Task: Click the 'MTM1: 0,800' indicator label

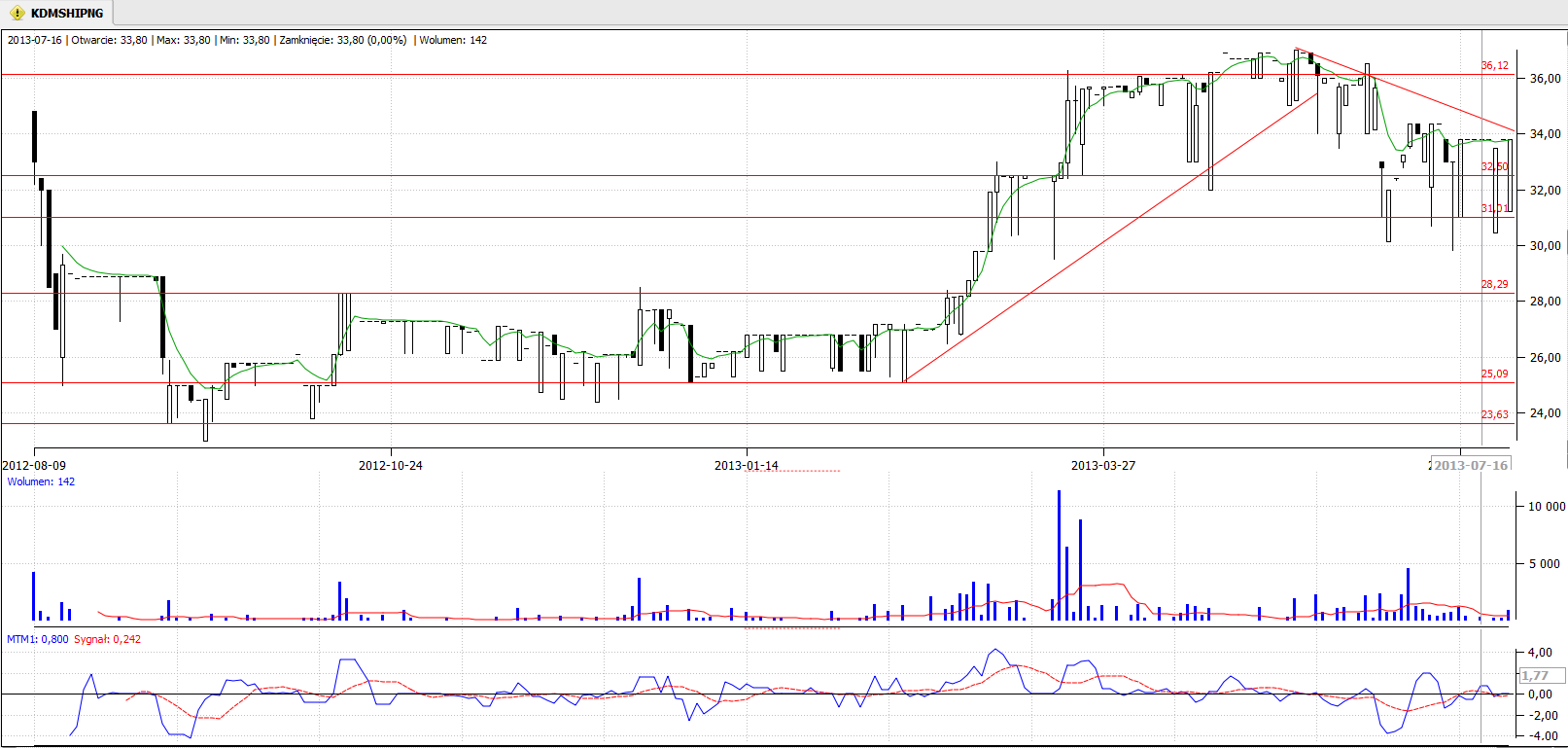Action: [x=38, y=639]
